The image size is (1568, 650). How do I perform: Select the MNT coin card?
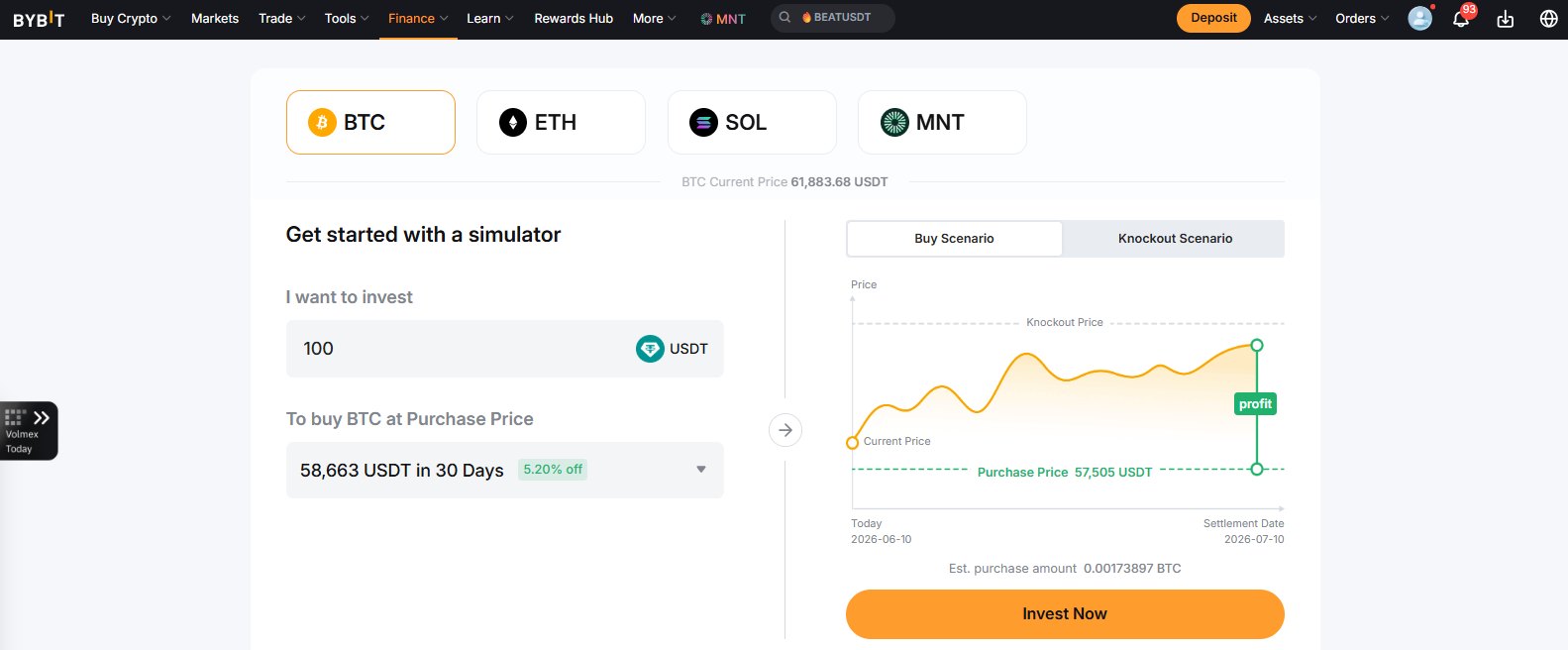pos(942,122)
